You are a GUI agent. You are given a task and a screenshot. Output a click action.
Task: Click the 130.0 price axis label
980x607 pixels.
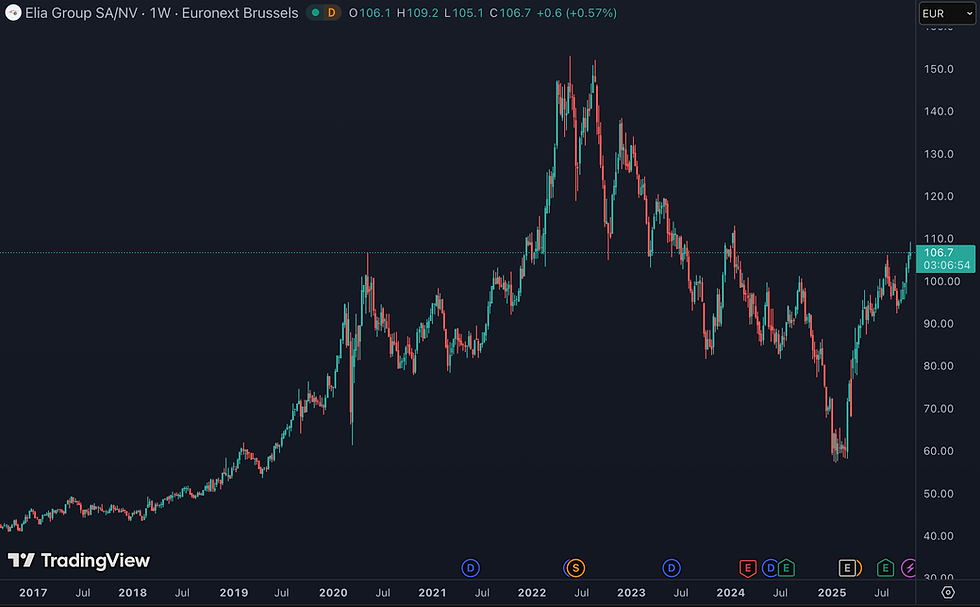click(x=939, y=154)
